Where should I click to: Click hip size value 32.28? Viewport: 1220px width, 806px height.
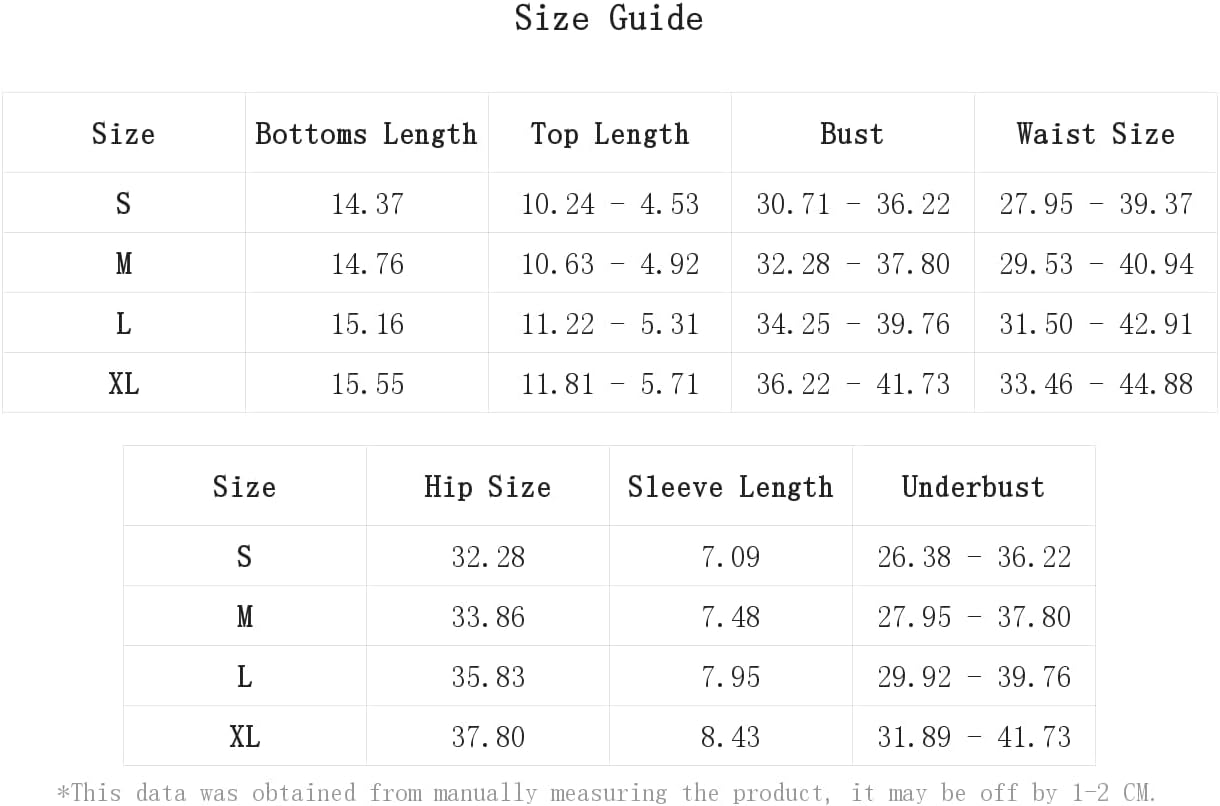[487, 557]
